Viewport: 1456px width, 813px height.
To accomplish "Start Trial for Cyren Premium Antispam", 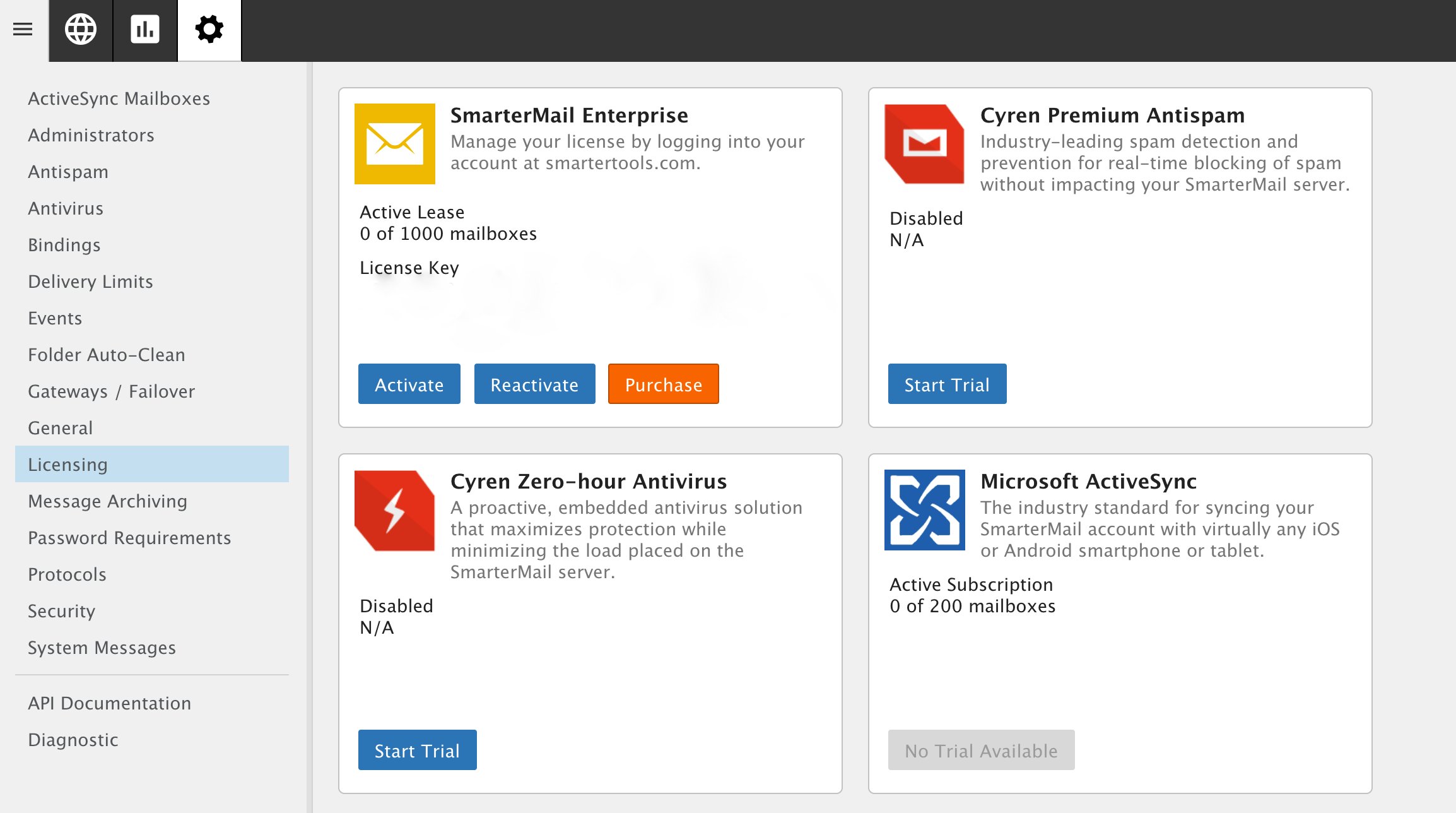I will coord(947,384).
